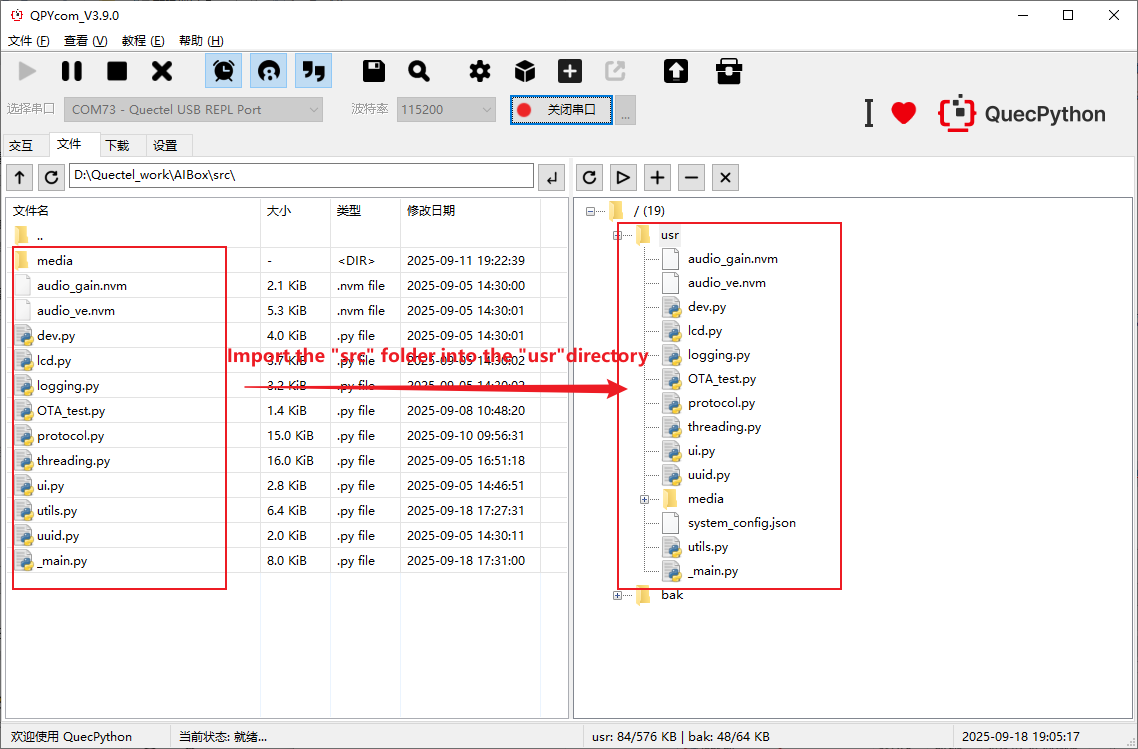Click the save floppy disk icon
Viewport: 1138px width, 749px height.
coord(374,71)
